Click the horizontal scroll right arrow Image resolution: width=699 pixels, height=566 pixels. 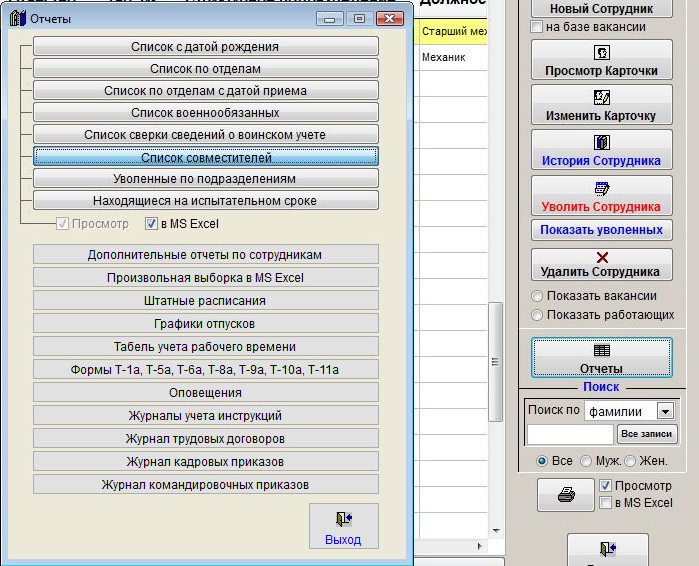click(x=479, y=546)
